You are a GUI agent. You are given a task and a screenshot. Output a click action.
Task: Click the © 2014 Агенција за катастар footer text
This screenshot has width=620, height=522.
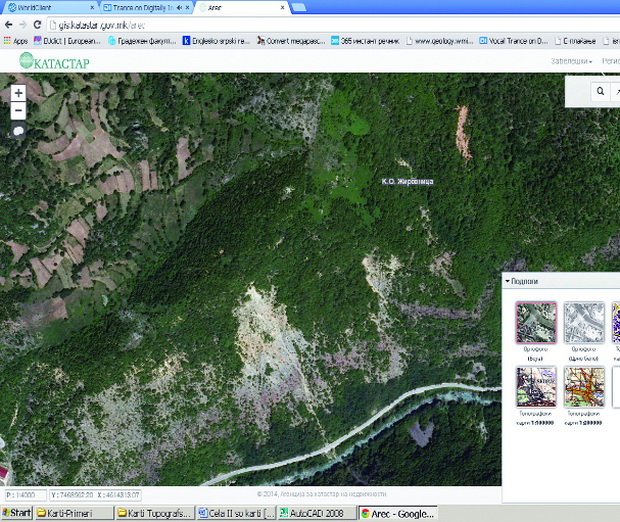coord(321,494)
